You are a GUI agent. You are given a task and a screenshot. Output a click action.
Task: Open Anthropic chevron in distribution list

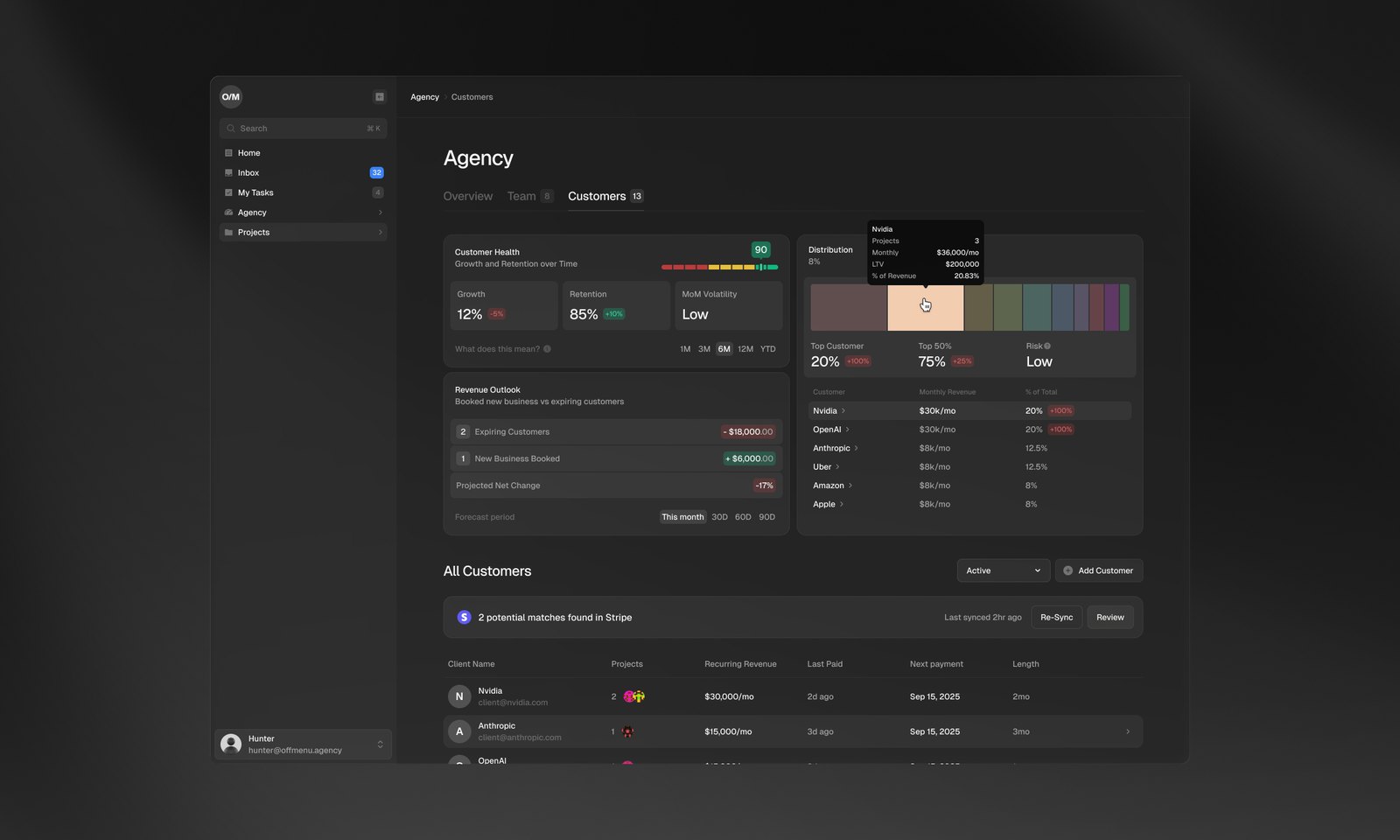click(x=856, y=449)
